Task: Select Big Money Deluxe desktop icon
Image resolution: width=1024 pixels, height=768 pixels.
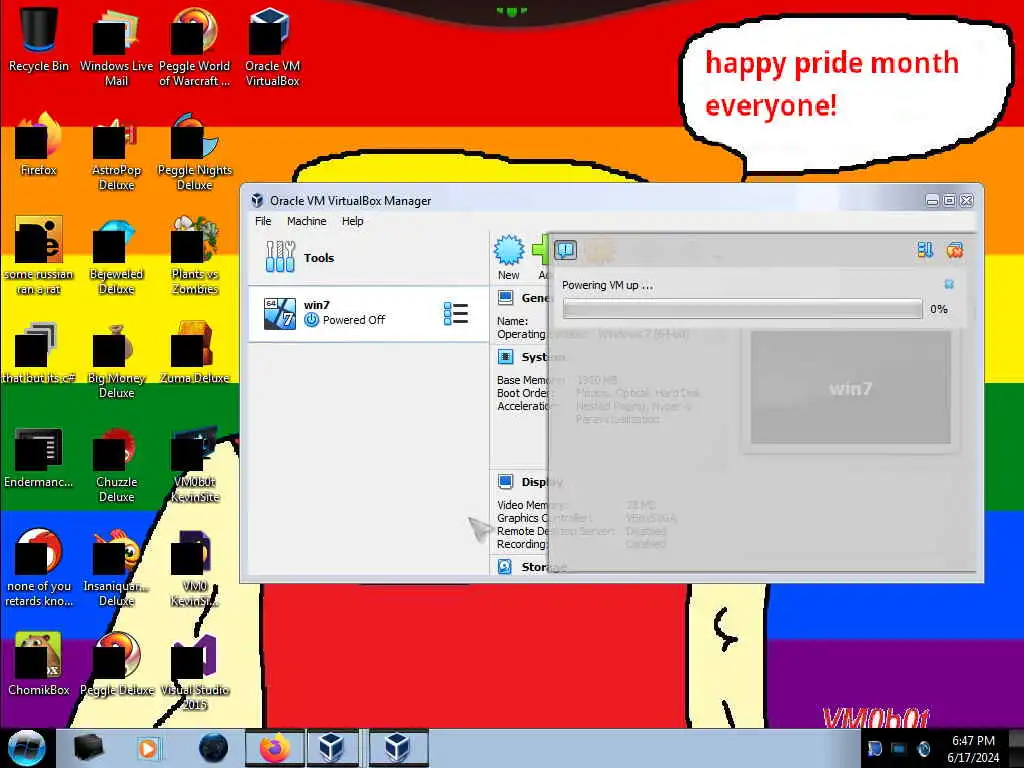Action: [116, 359]
